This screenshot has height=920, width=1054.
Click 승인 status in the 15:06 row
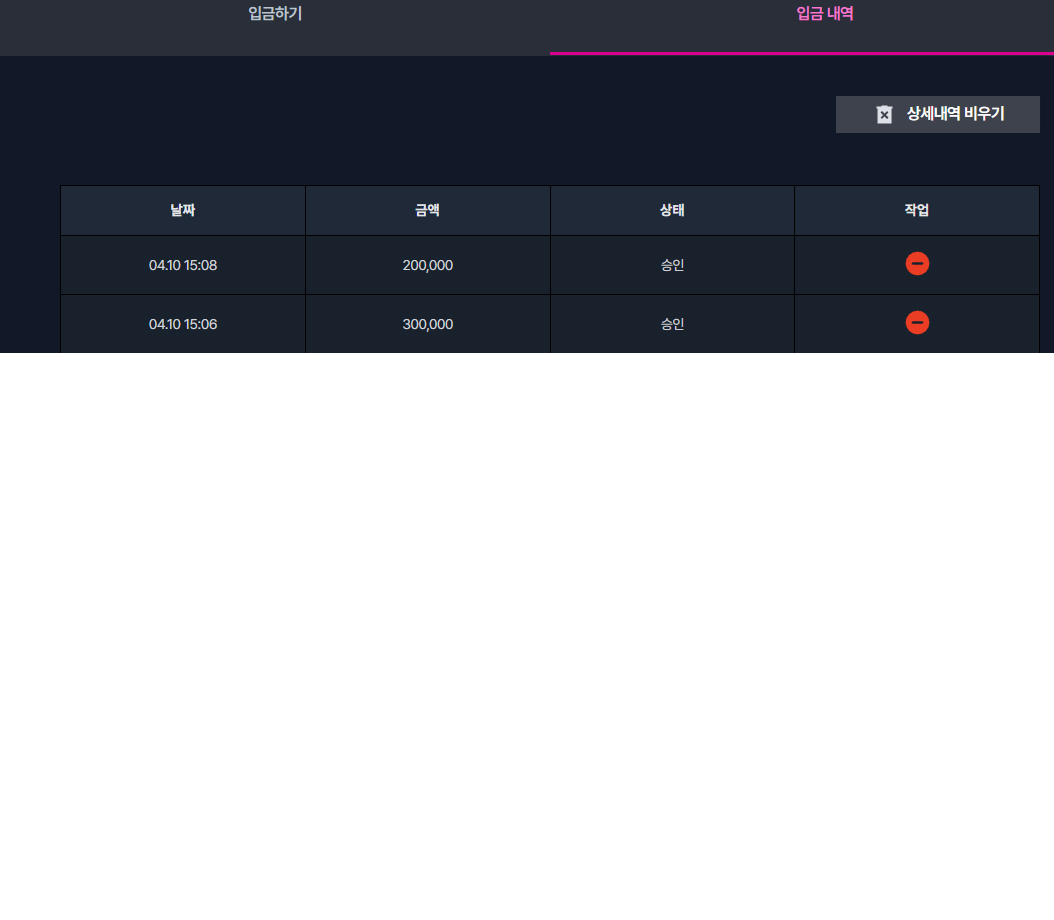[x=672, y=324]
